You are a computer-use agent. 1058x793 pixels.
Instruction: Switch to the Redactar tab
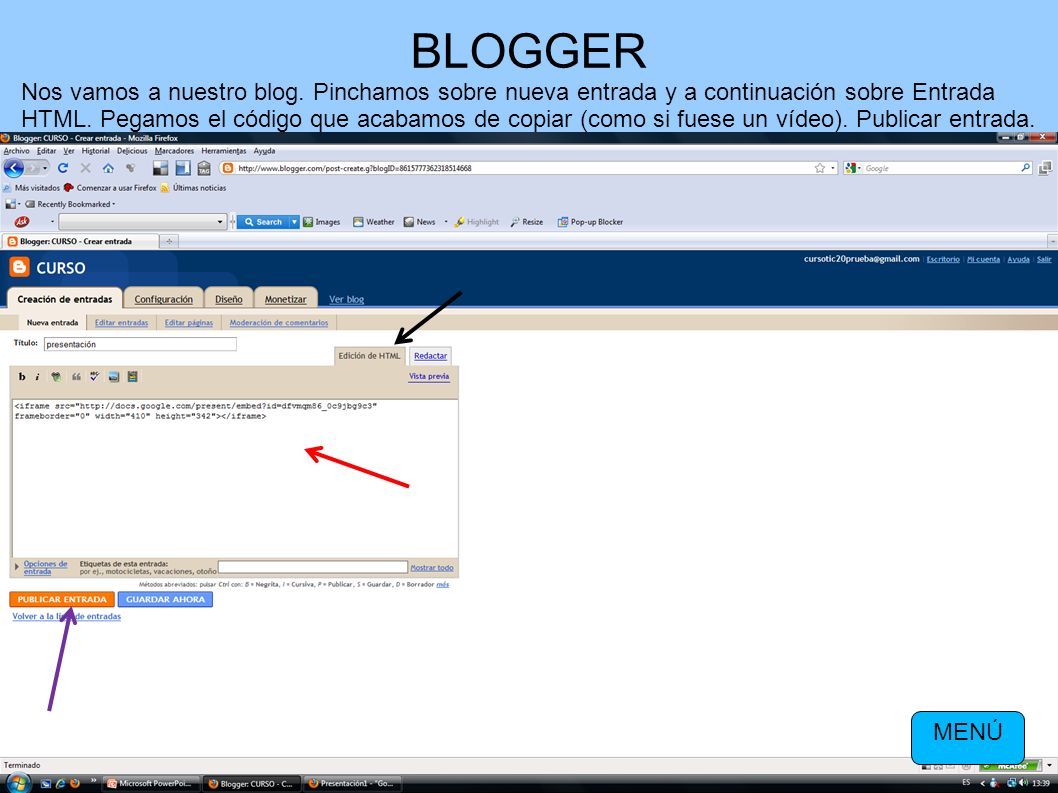pyautogui.click(x=430, y=356)
